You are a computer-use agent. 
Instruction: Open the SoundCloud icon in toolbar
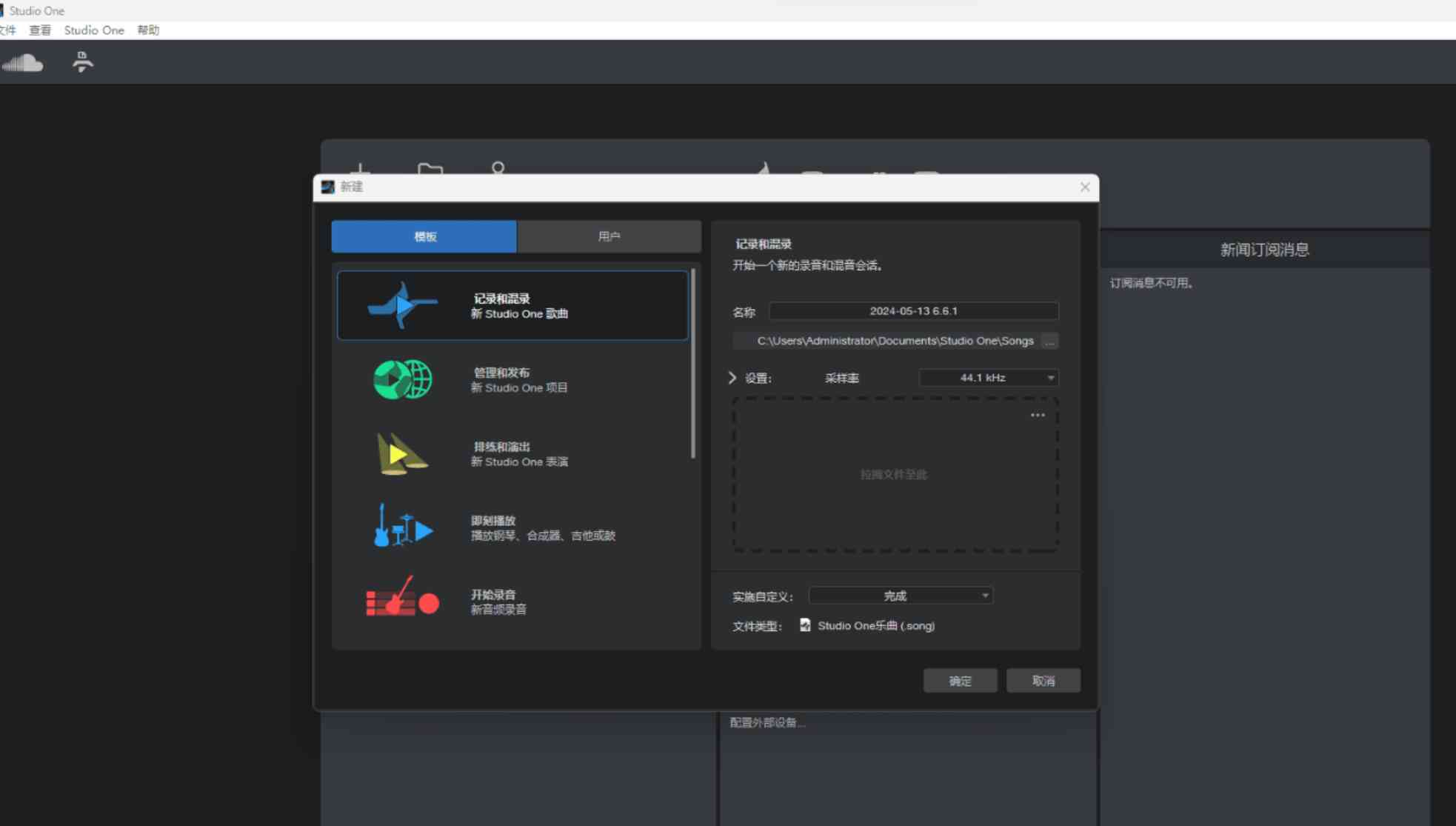[x=22, y=63]
